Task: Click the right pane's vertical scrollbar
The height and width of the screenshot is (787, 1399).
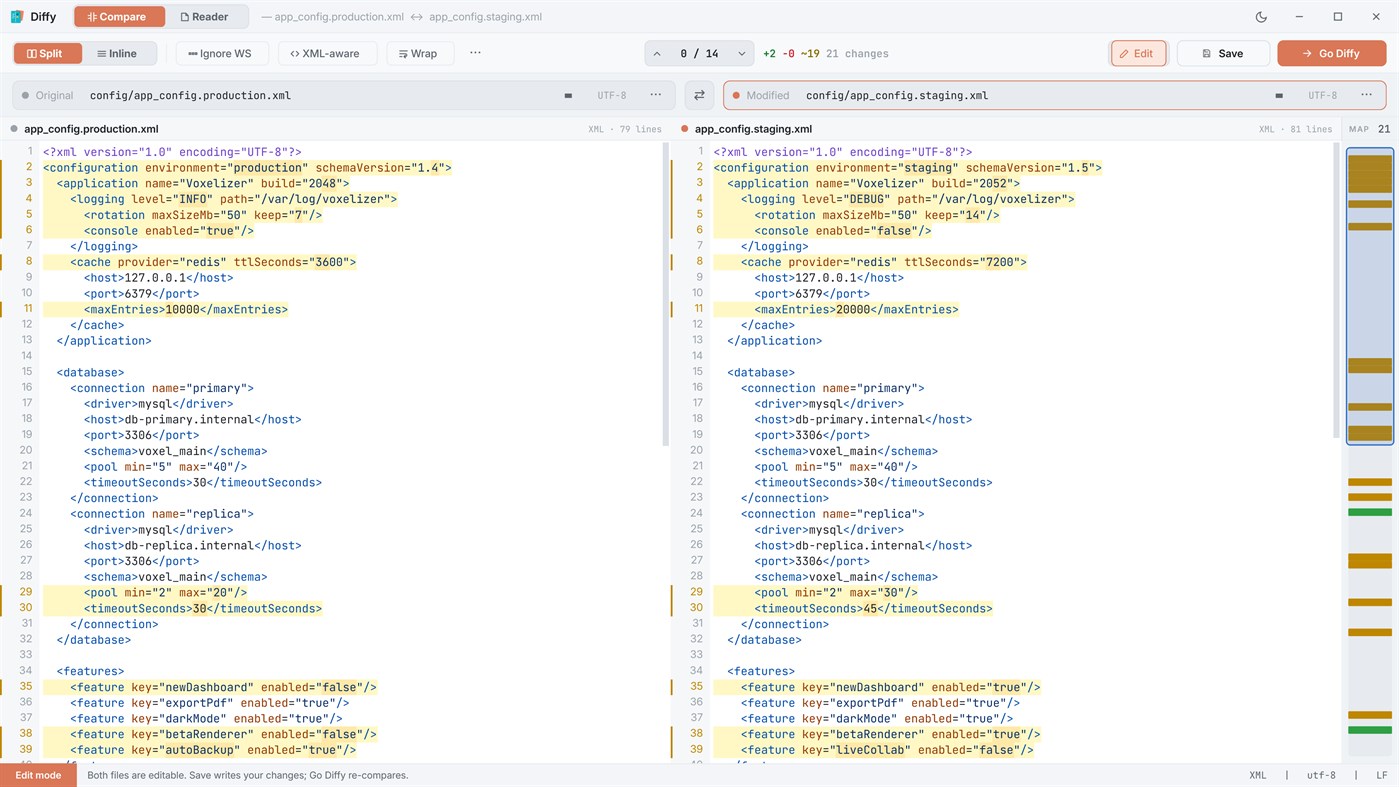Action: pyautogui.click(x=1336, y=291)
